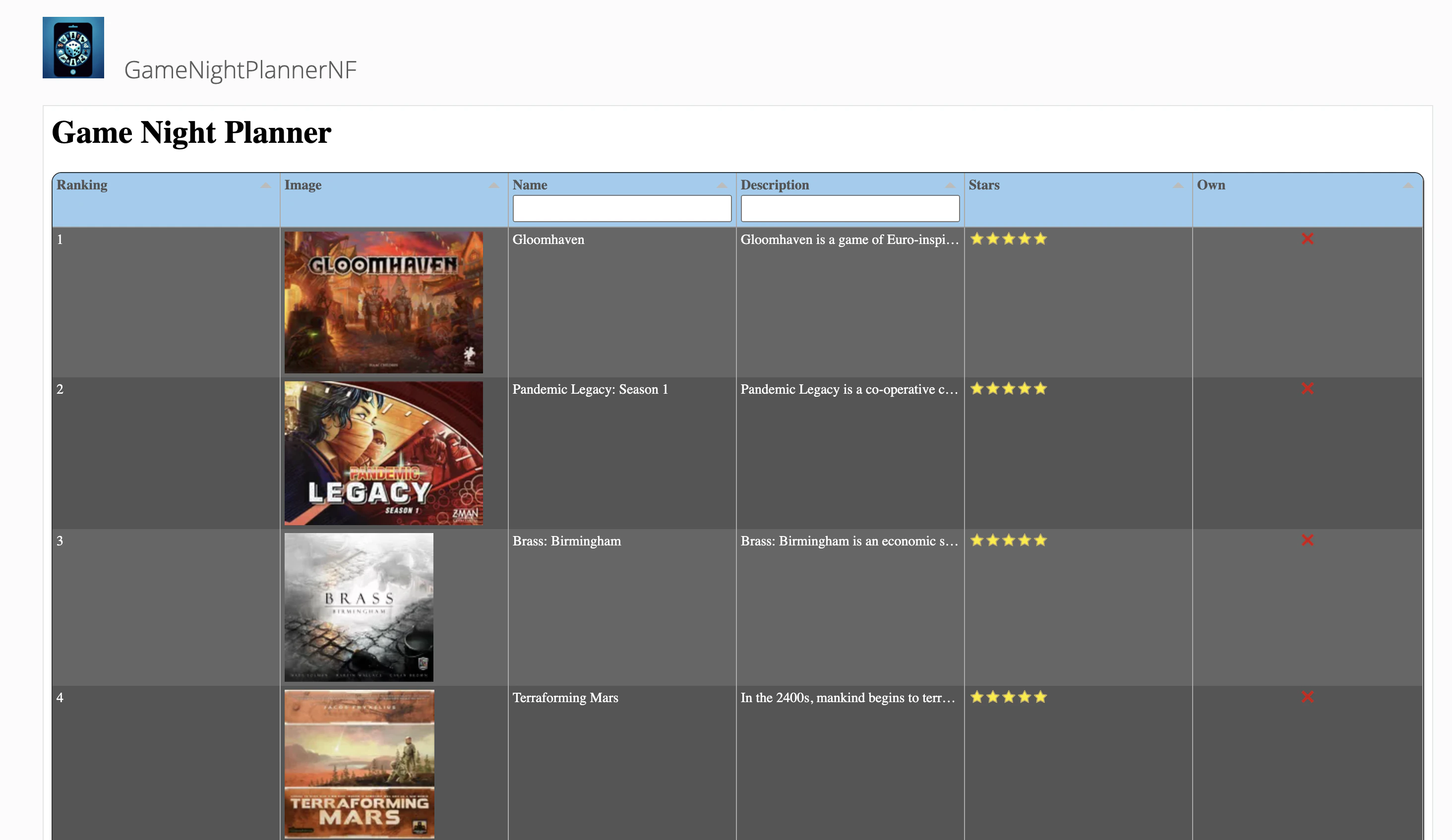Click the Stars column header label
Image resolution: width=1452 pixels, height=840 pixels.
[984, 185]
